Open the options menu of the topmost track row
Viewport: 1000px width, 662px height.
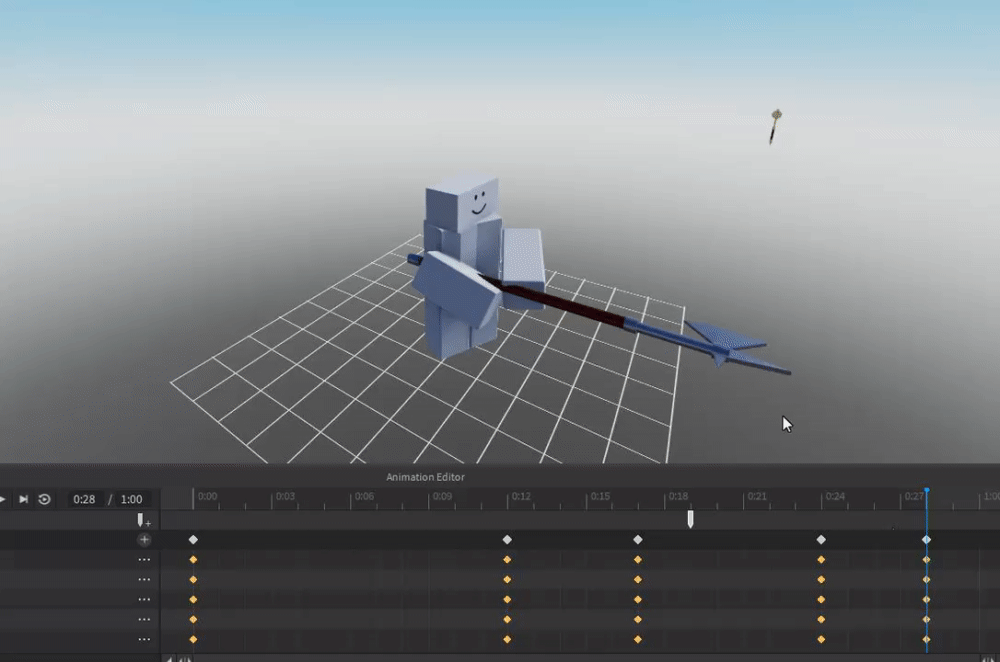coord(144,560)
